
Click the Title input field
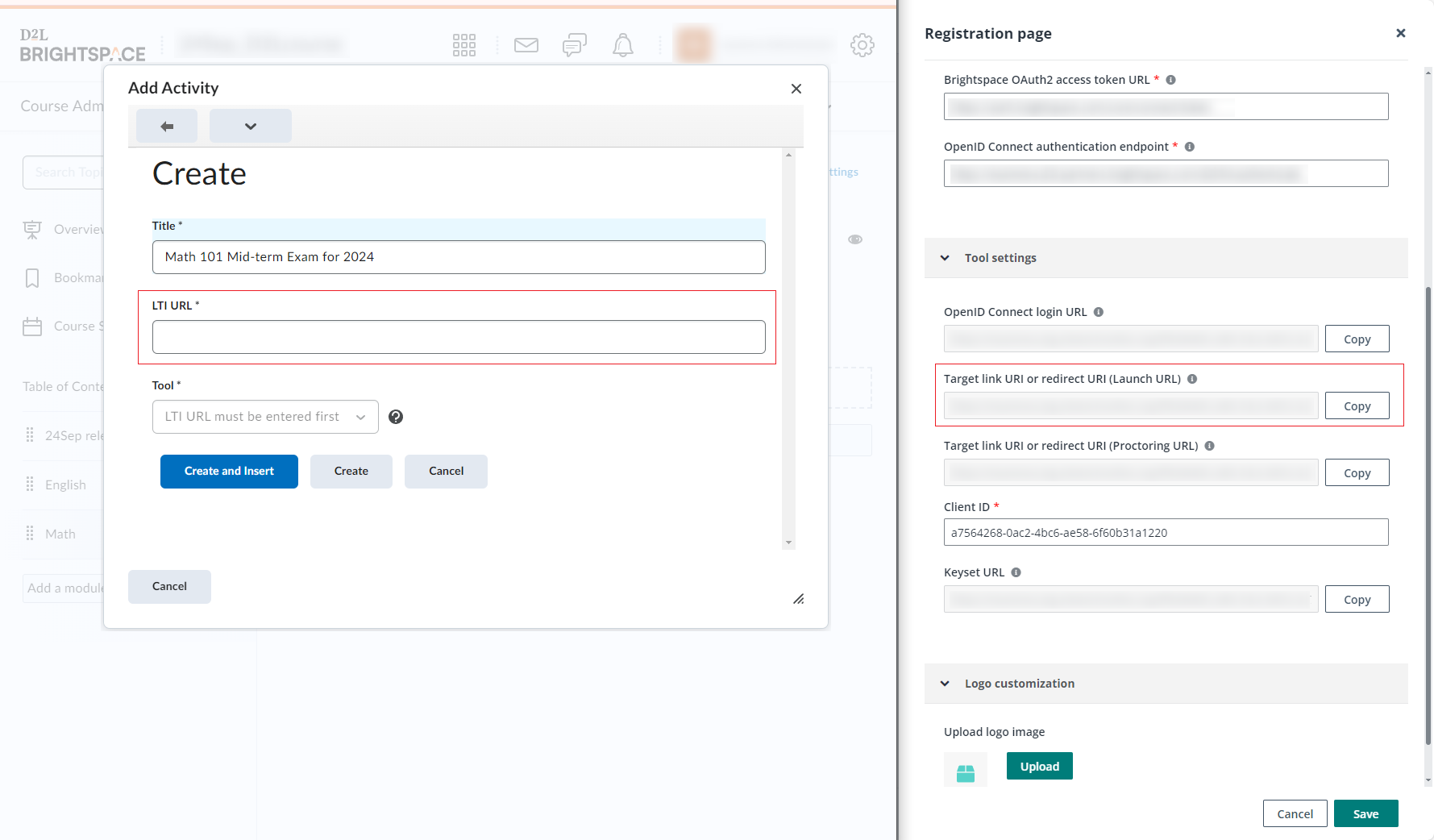[459, 257]
